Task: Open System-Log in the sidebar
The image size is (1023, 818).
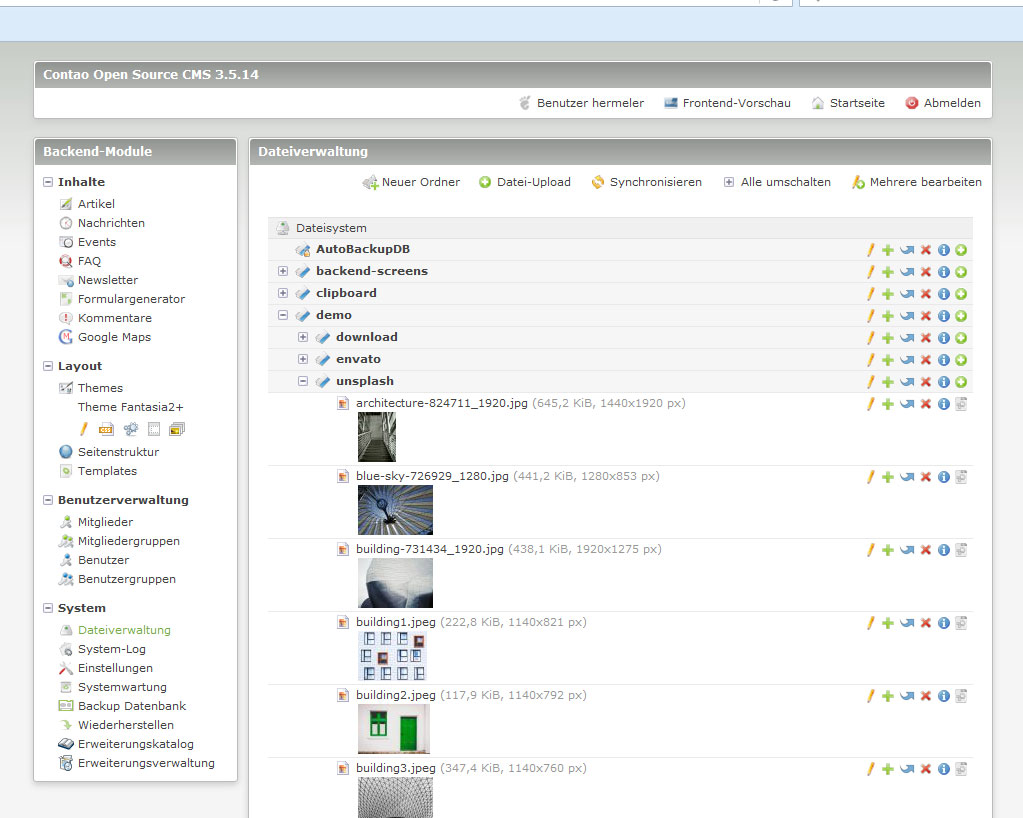Action: coord(111,649)
